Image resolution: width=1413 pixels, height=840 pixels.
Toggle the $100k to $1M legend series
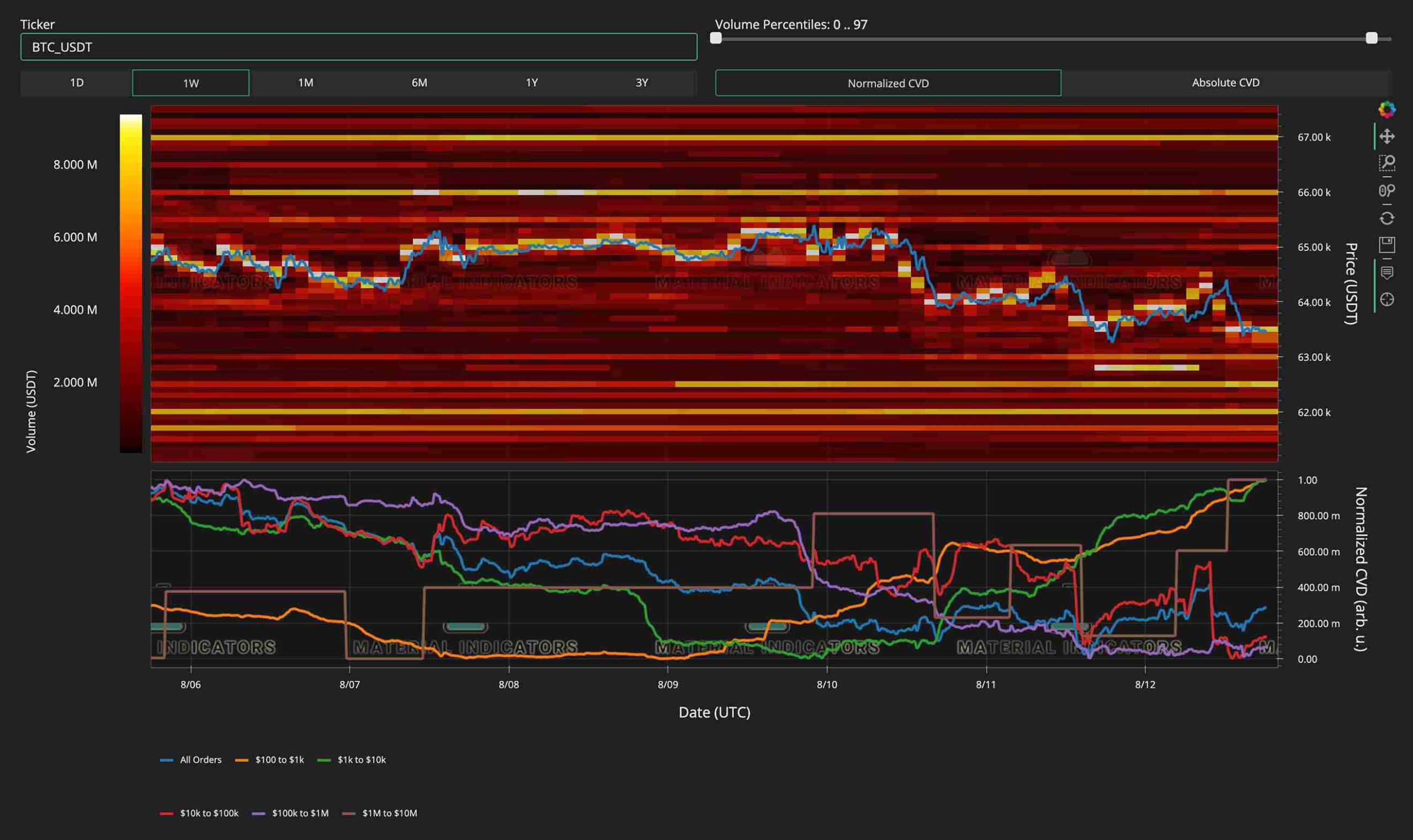(x=290, y=813)
